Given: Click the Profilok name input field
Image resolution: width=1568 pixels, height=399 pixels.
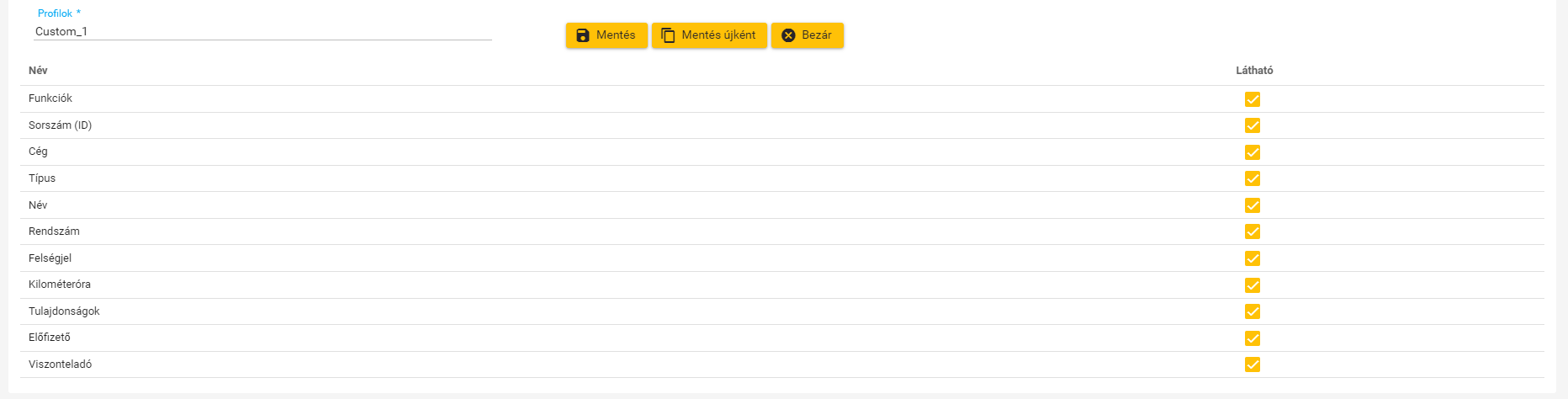Looking at the screenshot, I should [x=262, y=31].
